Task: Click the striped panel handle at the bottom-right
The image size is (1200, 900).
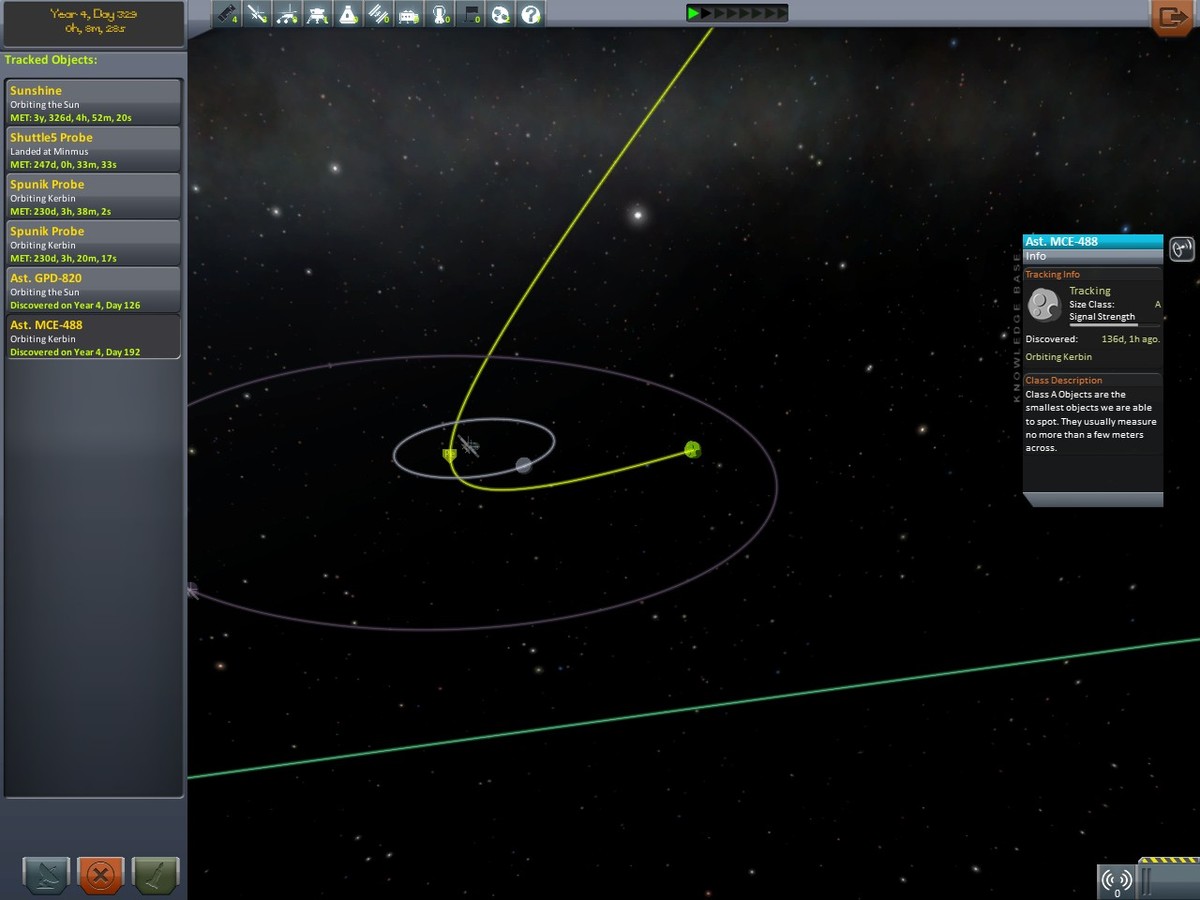Action: coord(1168,877)
